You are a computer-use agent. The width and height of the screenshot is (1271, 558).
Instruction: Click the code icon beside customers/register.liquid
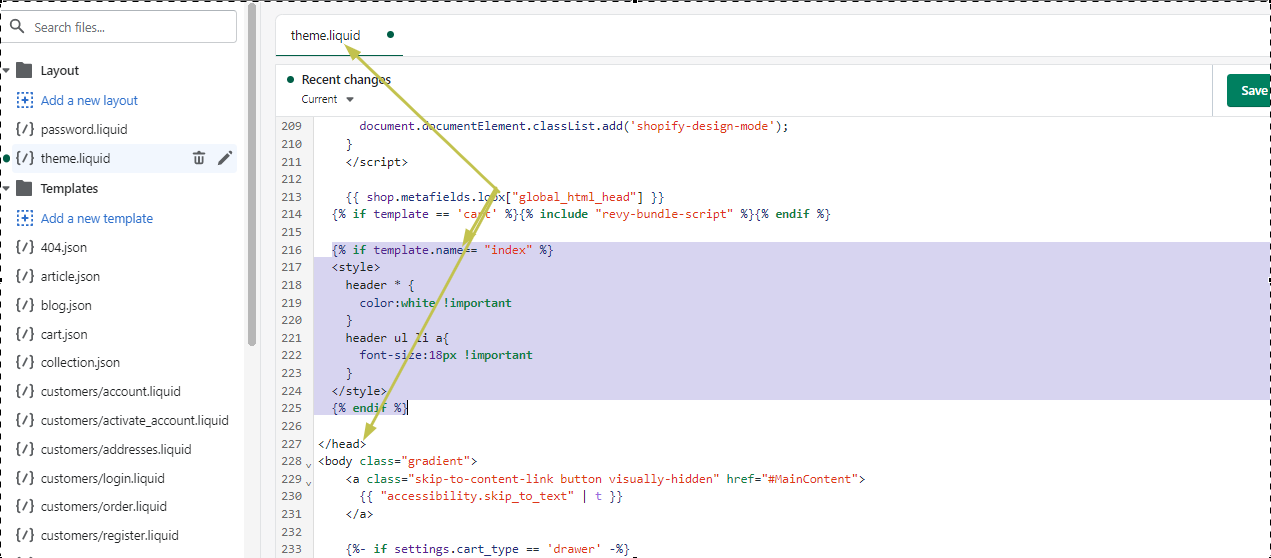(x=25, y=535)
